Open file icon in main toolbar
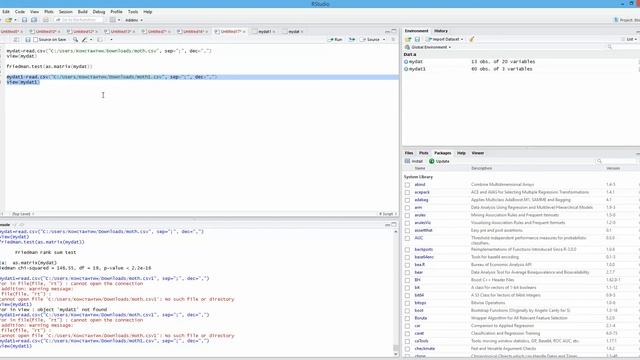640x360 pixels. tap(9, 20)
